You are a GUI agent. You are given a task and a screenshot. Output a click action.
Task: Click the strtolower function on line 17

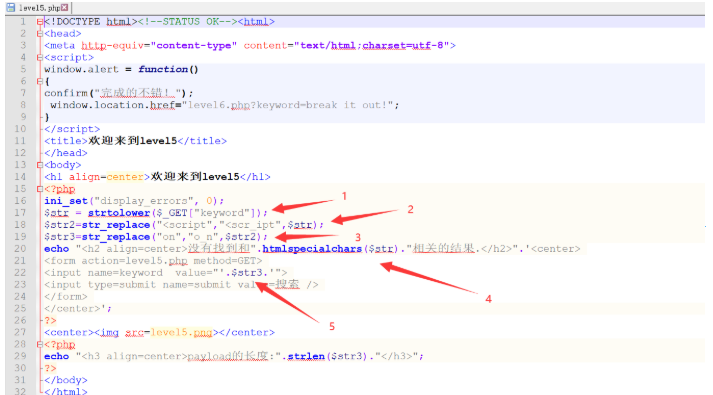click(119, 213)
